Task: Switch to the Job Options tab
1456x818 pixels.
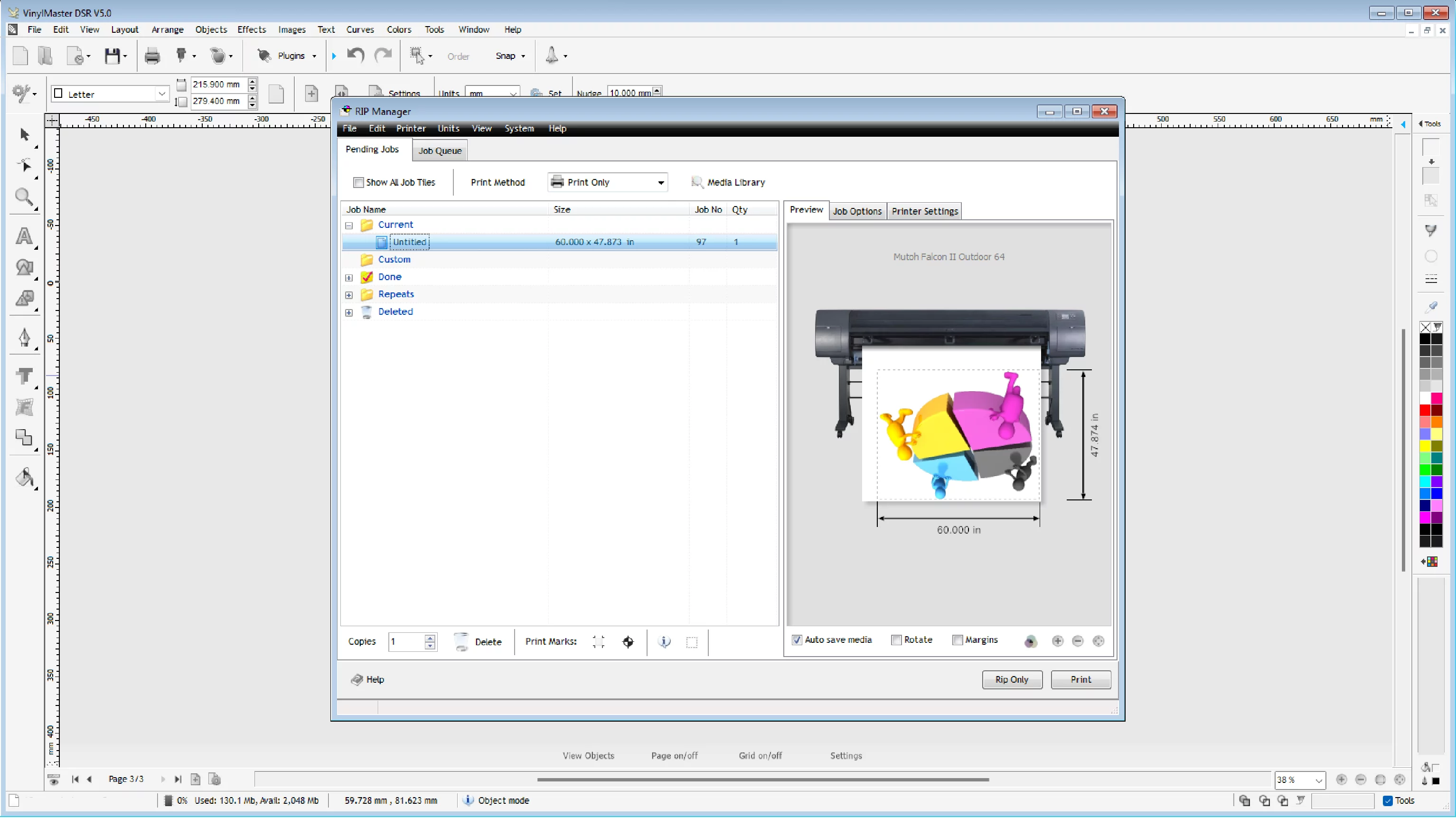Action: click(857, 211)
